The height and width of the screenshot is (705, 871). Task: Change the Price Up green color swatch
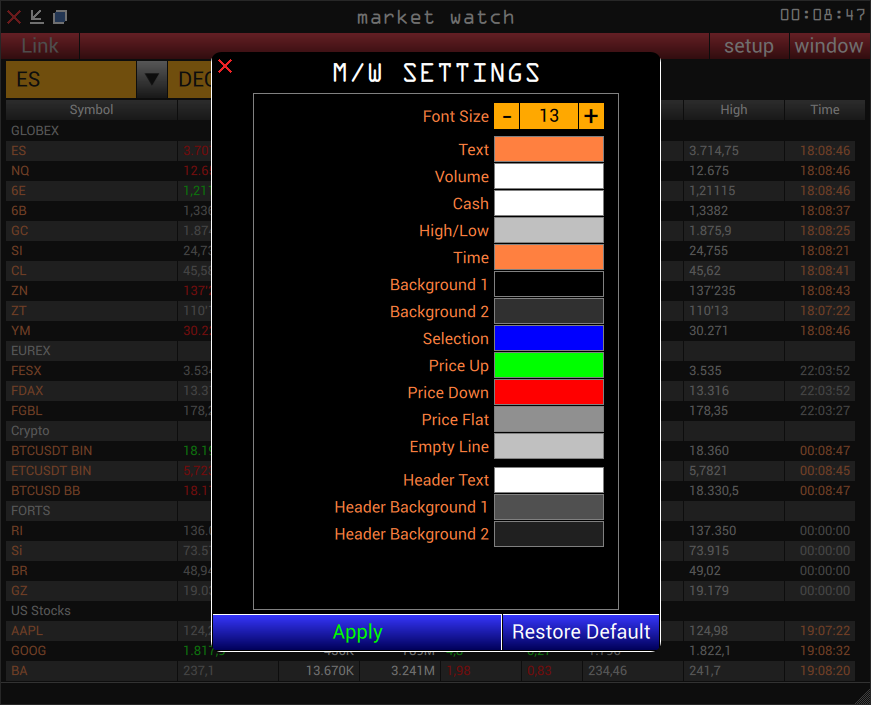coord(548,365)
